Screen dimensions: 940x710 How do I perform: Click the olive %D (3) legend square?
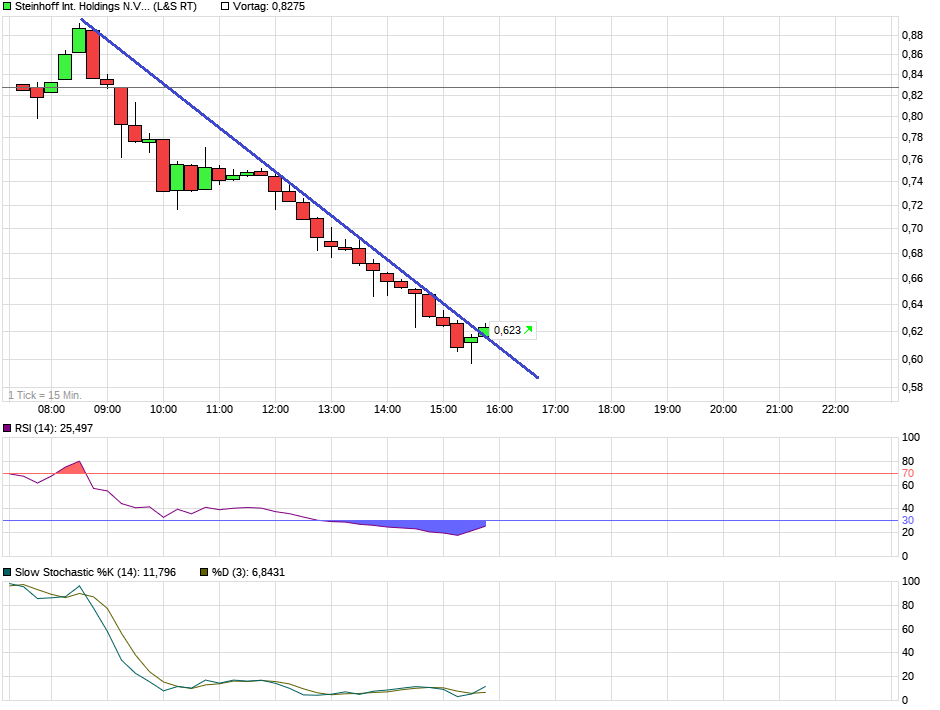204,572
